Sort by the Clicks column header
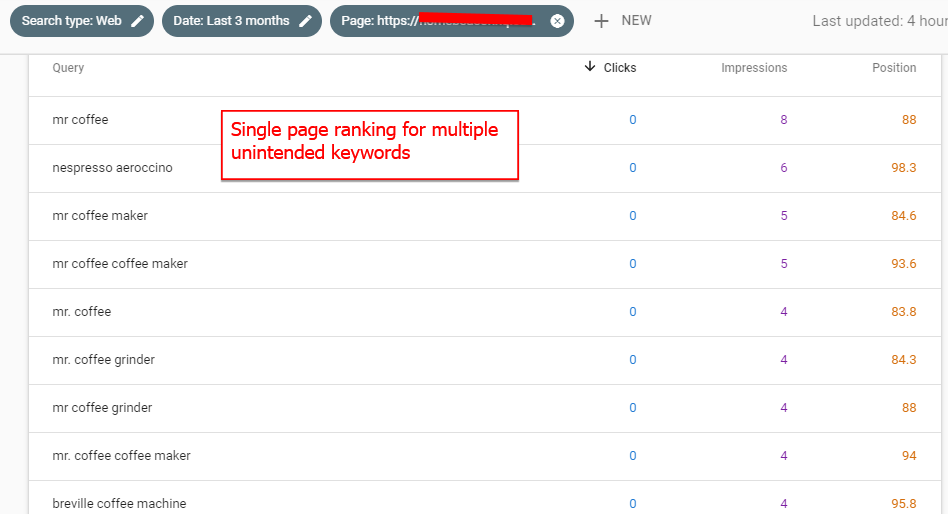The image size is (948, 514). point(620,68)
